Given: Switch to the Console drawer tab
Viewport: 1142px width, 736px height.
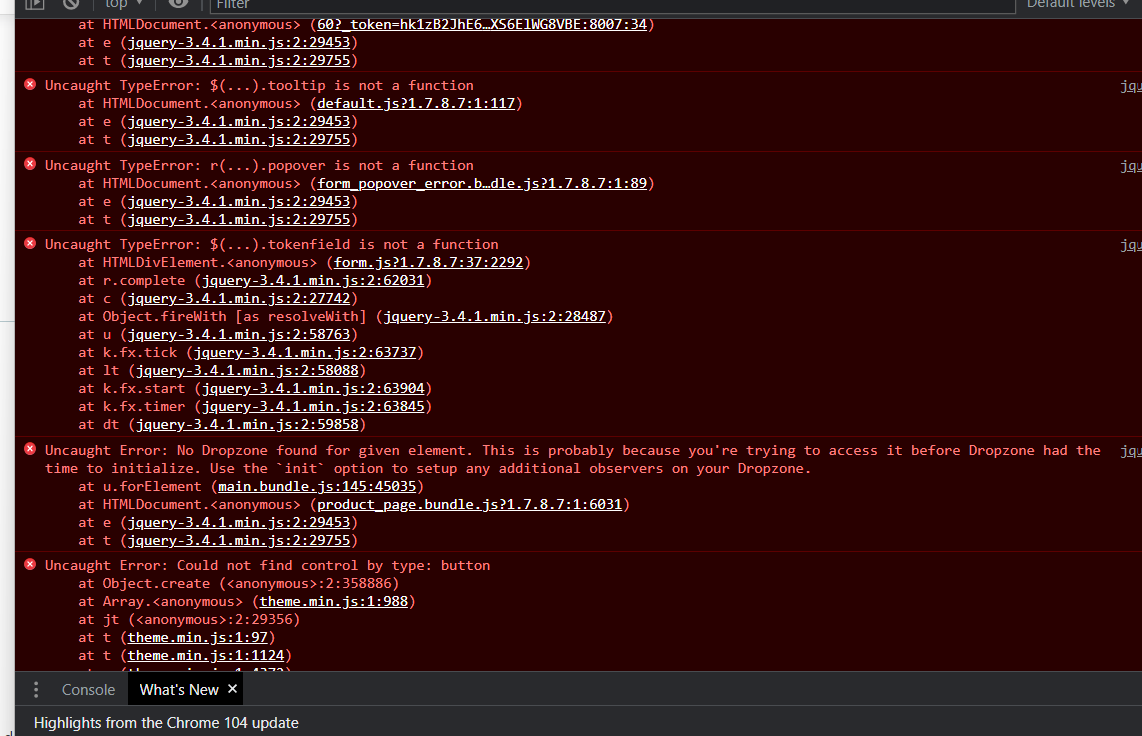Looking at the screenshot, I should point(88,689).
